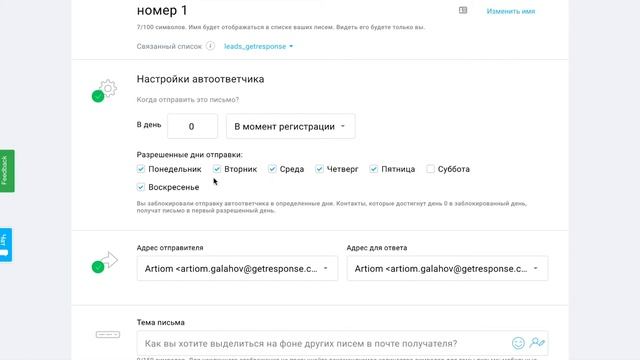
Task: Toggle the Воскресенье checkbox
Action: [141, 187]
